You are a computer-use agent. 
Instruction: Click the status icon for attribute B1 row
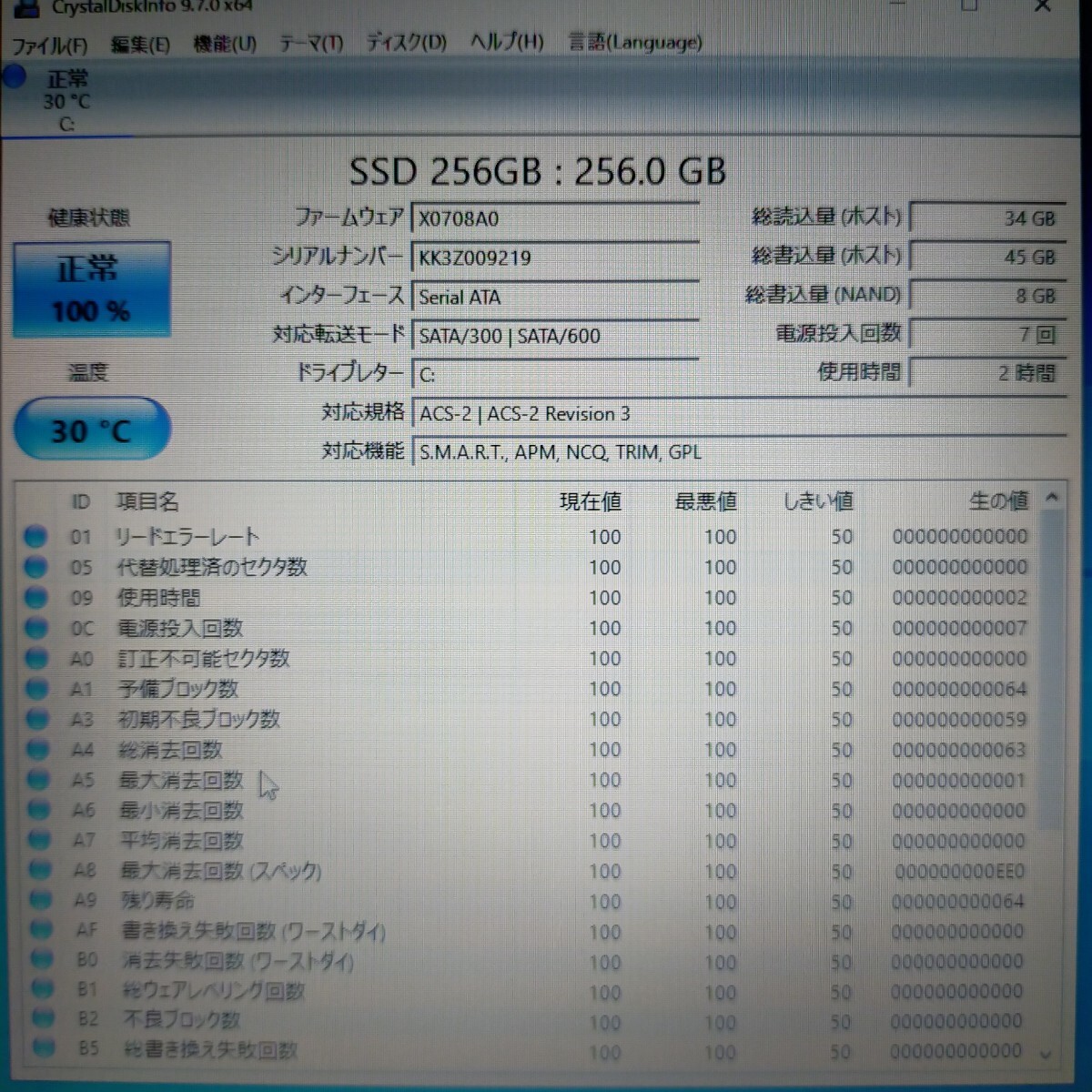43,990
